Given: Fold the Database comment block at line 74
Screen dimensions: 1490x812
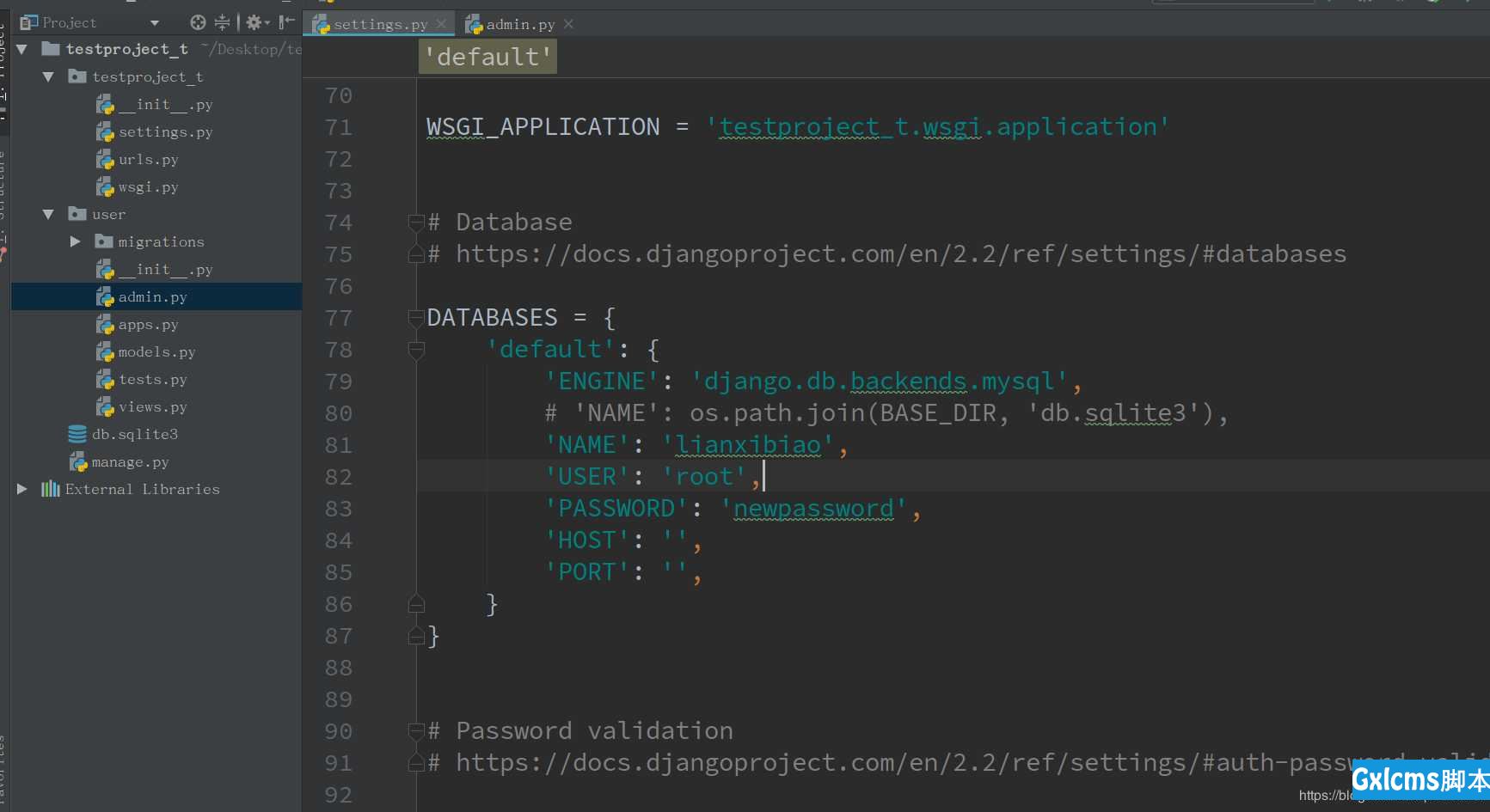Looking at the screenshot, I should pos(416,222).
